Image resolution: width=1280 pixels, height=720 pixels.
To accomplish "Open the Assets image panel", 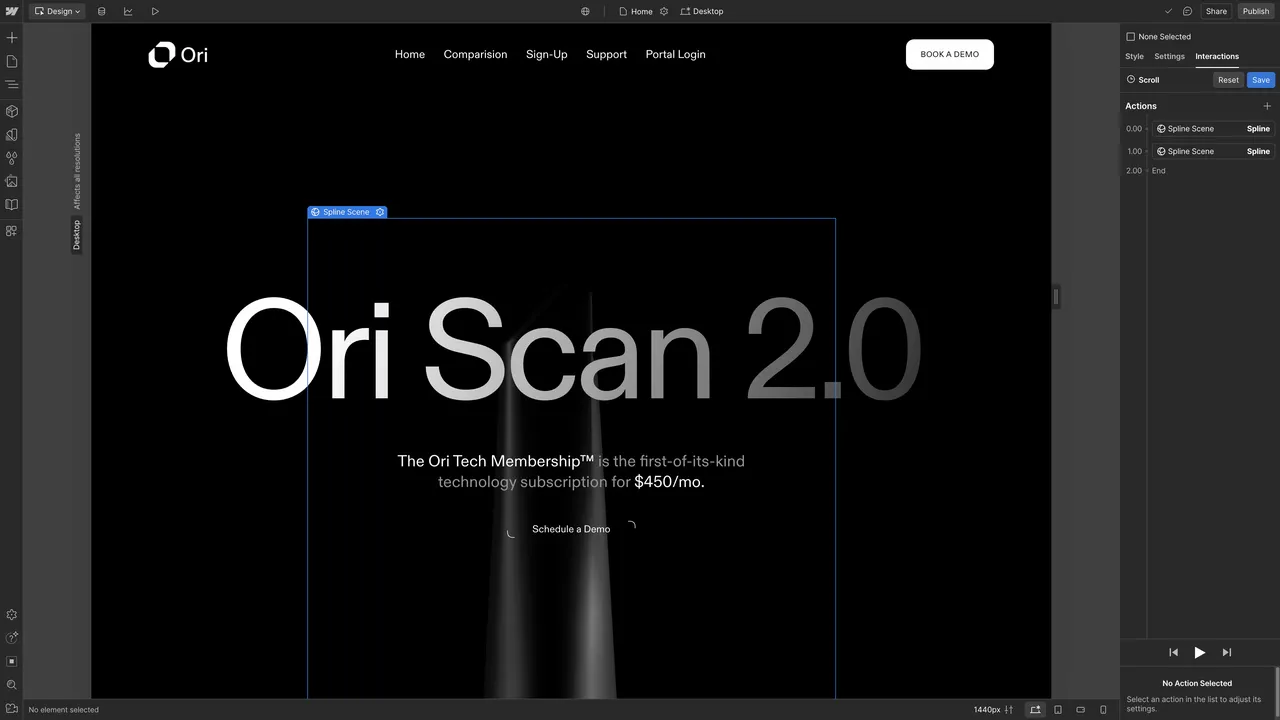I will (x=12, y=181).
